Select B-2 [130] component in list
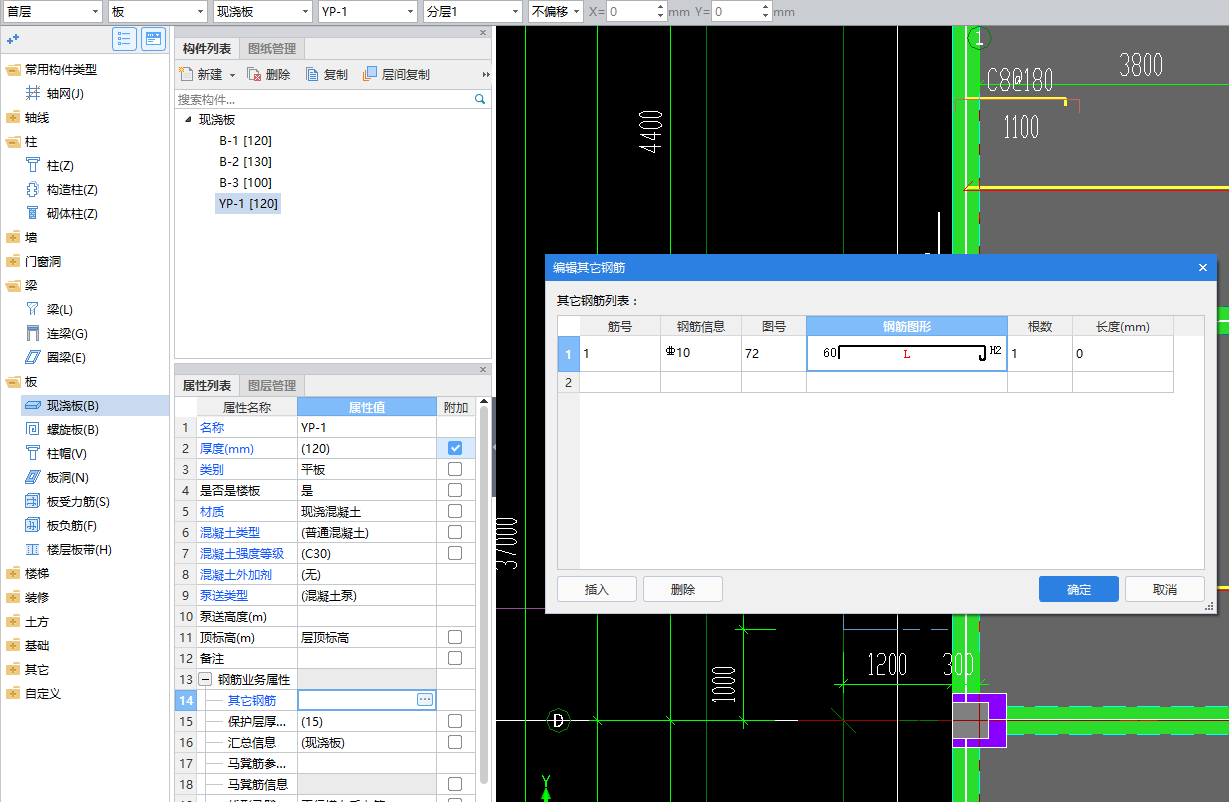Screen dimensions: 1229x802 [x=245, y=161]
